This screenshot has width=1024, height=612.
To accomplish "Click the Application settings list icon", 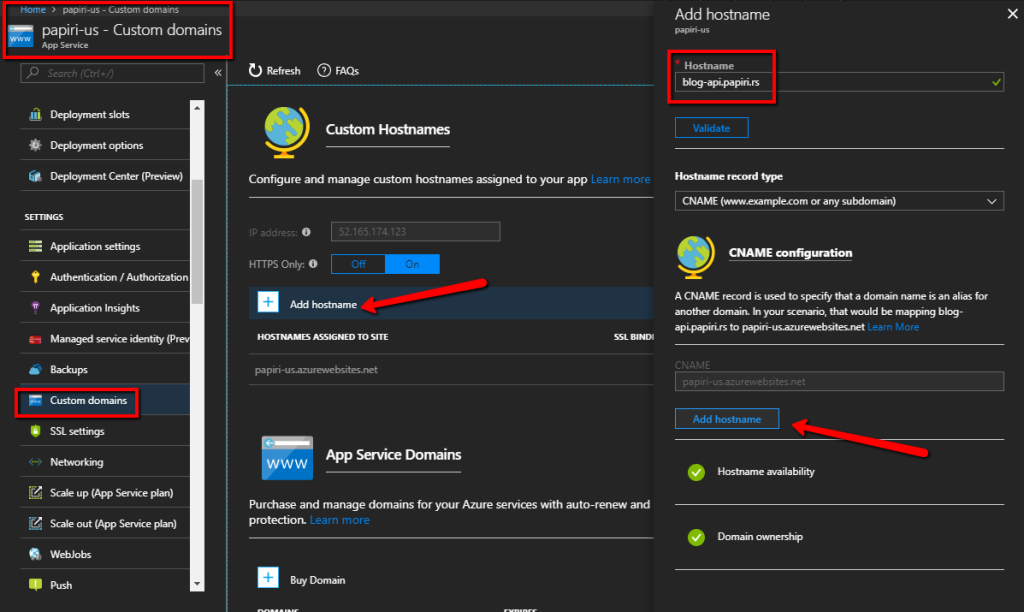I will coord(35,246).
